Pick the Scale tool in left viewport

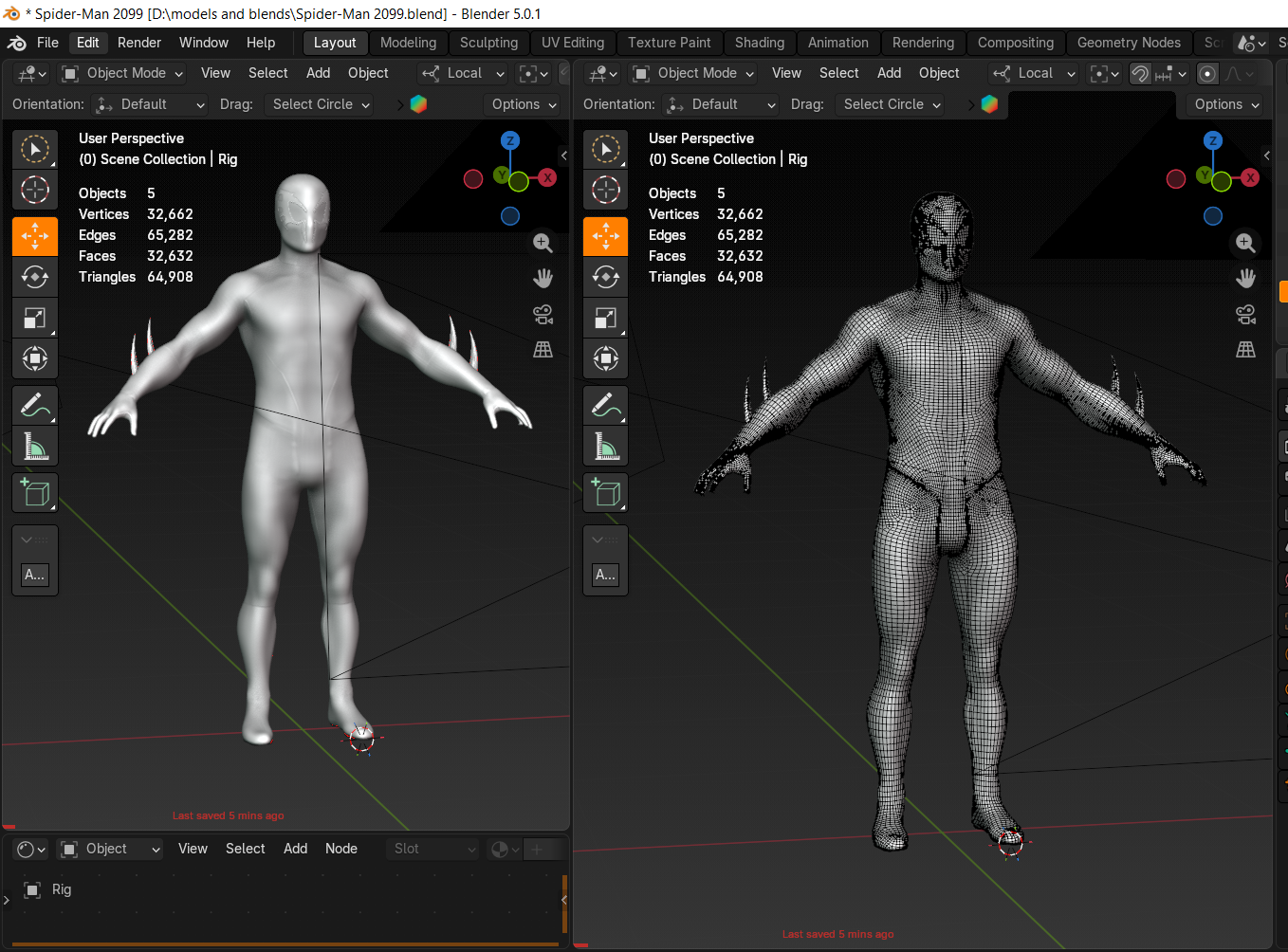click(x=35, y=318)
